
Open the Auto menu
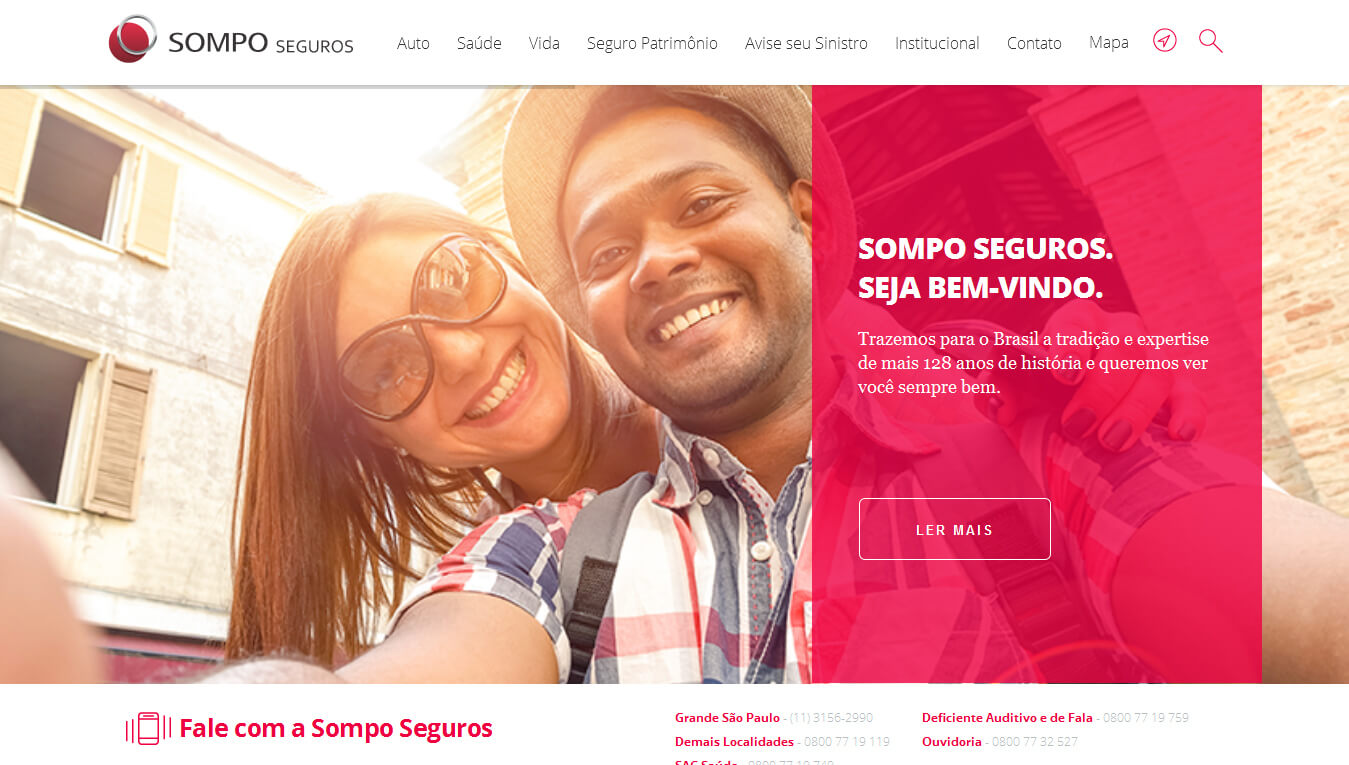(413, 43)
